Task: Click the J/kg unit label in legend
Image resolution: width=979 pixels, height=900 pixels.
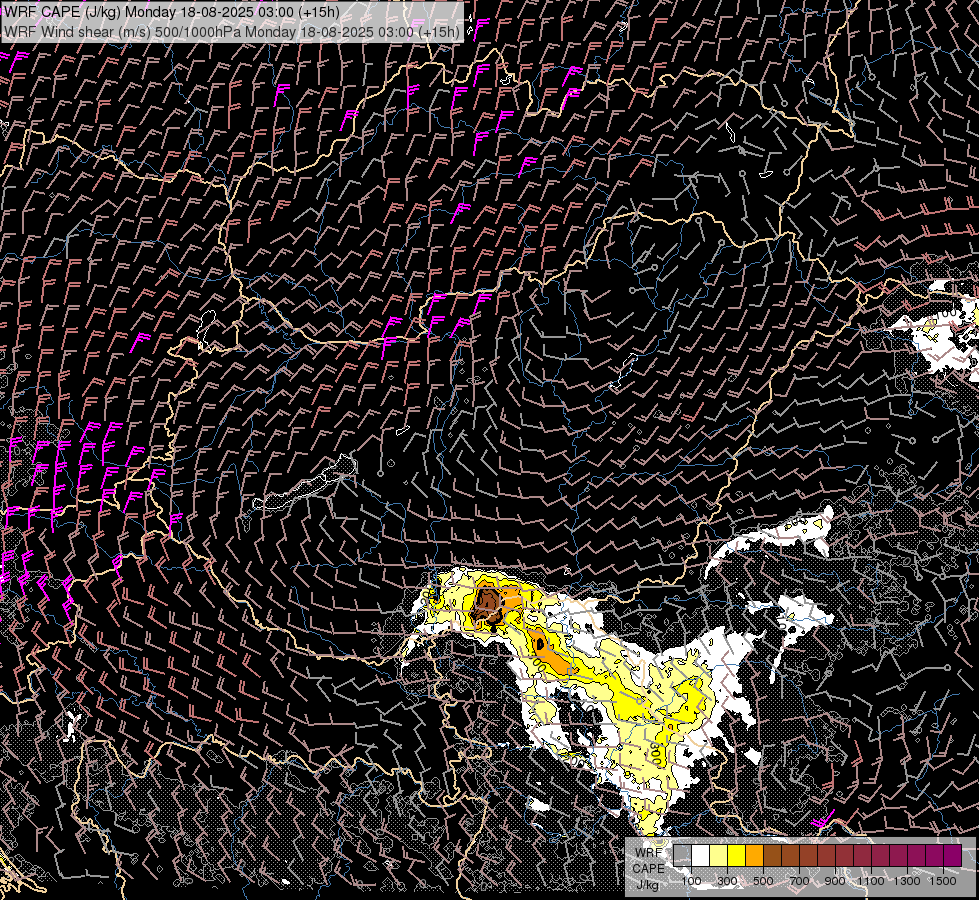Action: tap(648, 885)
